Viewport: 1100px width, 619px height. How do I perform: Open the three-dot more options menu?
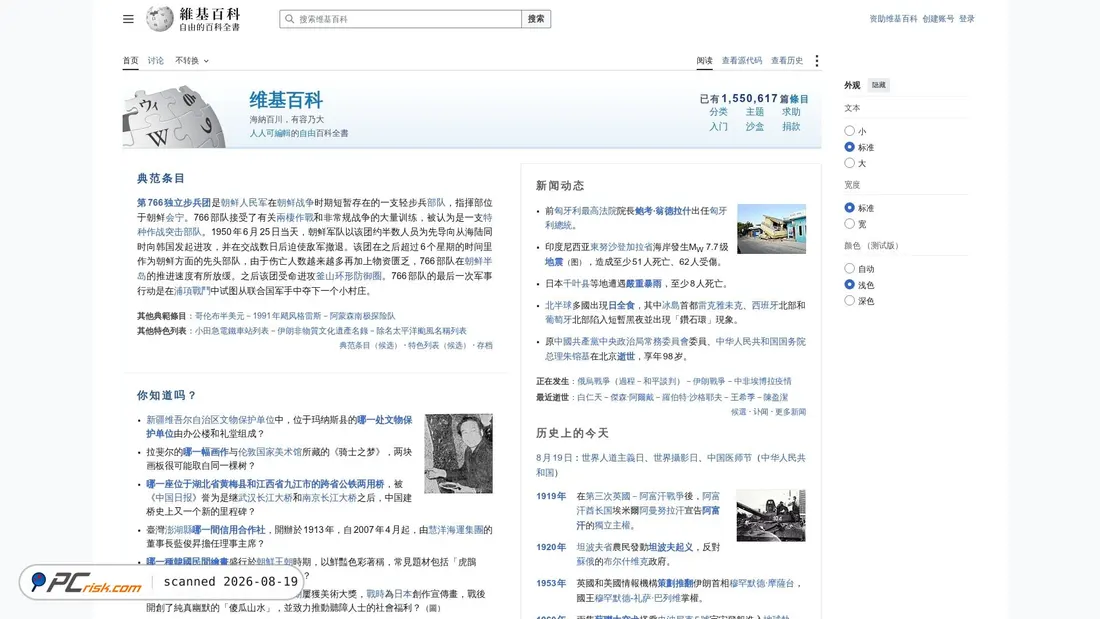tap(817, 61)
